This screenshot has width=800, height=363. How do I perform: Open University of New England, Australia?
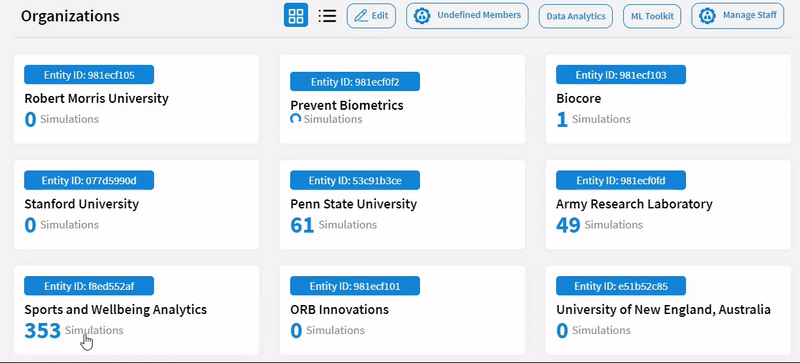click(x=668, y=310)
